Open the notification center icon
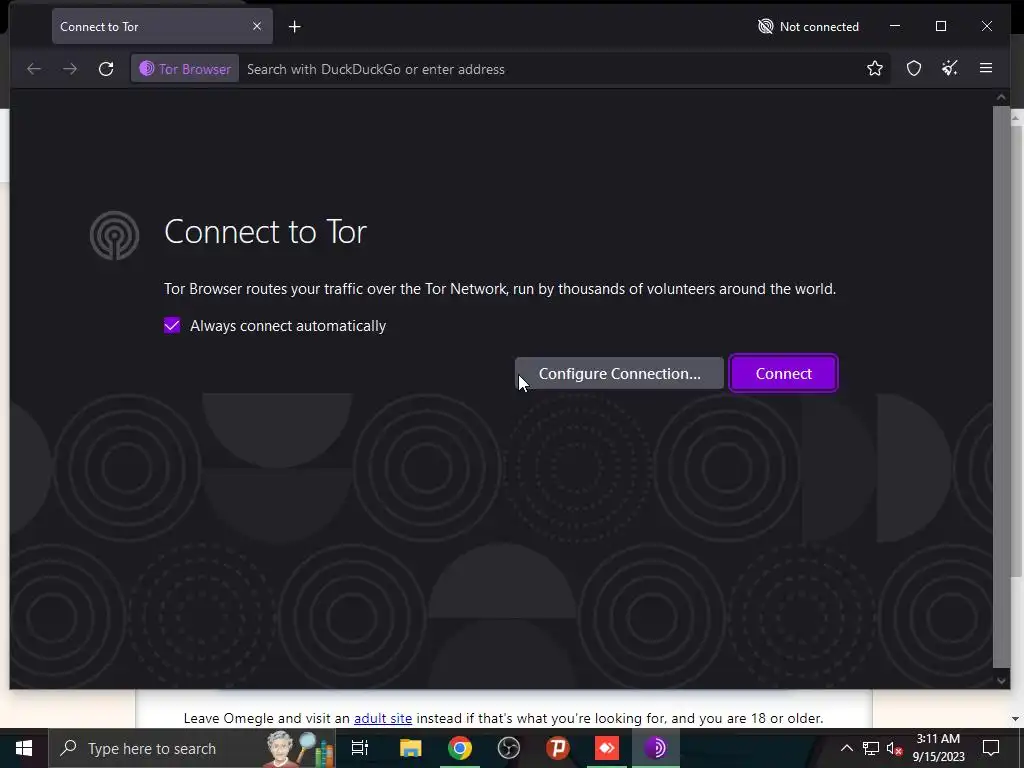1024x768 pixels. (x=991, y=748)
